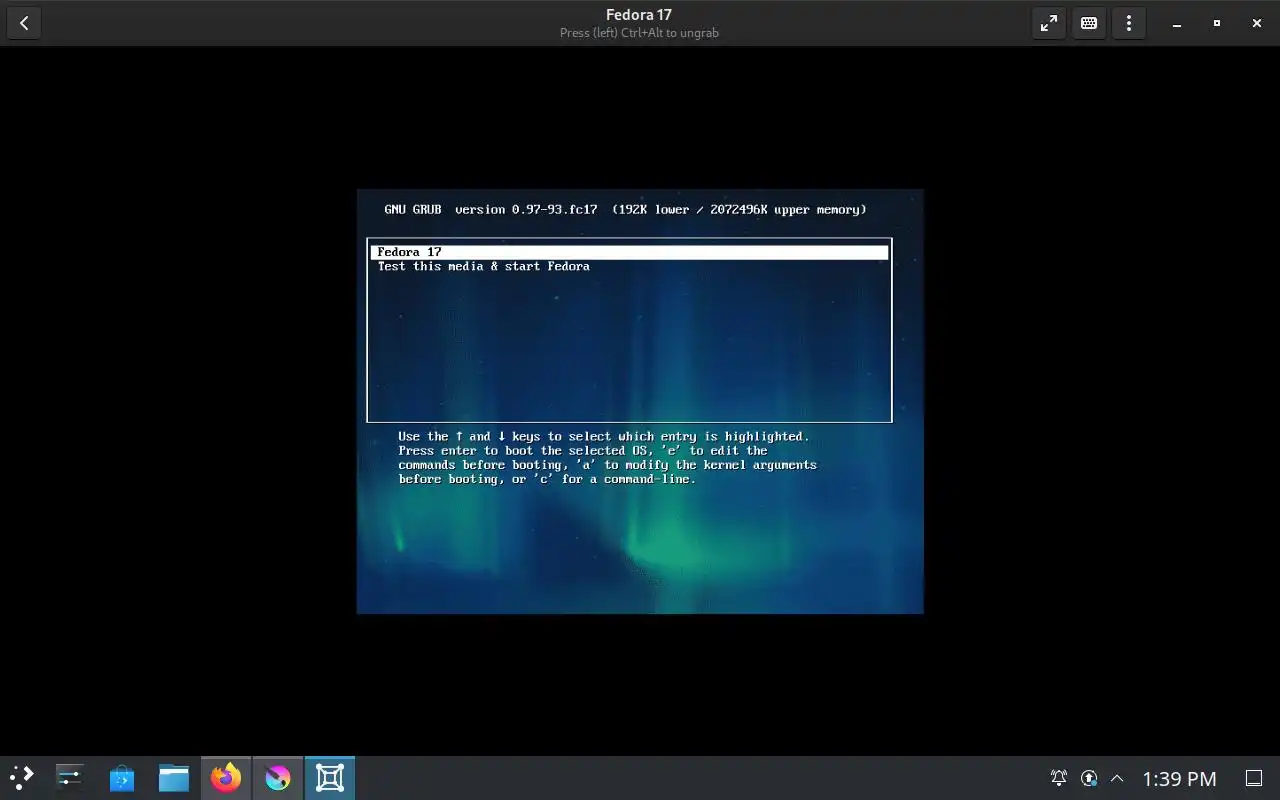Image resolution: width=1280 pixels, height=800 pixels.
Task: Select the Fedora 17 boot entry
Action: (x=629, y=252)
